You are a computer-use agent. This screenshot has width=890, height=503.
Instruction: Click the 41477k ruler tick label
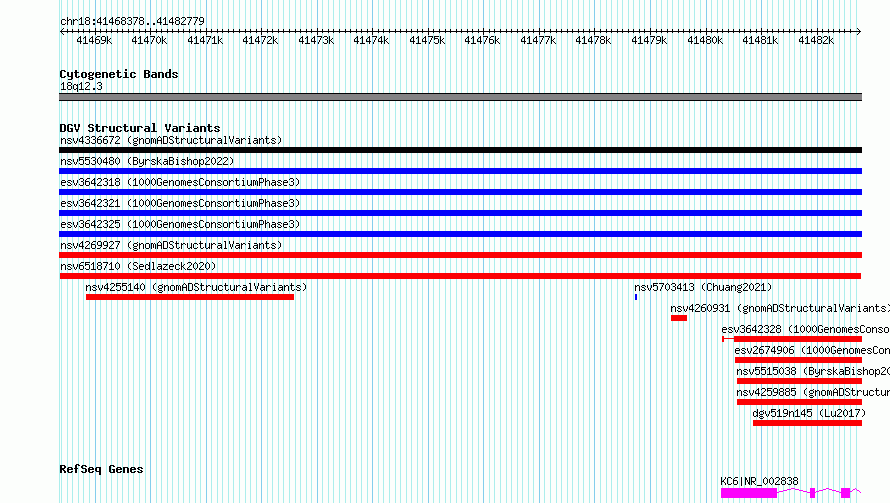(538, 40)
